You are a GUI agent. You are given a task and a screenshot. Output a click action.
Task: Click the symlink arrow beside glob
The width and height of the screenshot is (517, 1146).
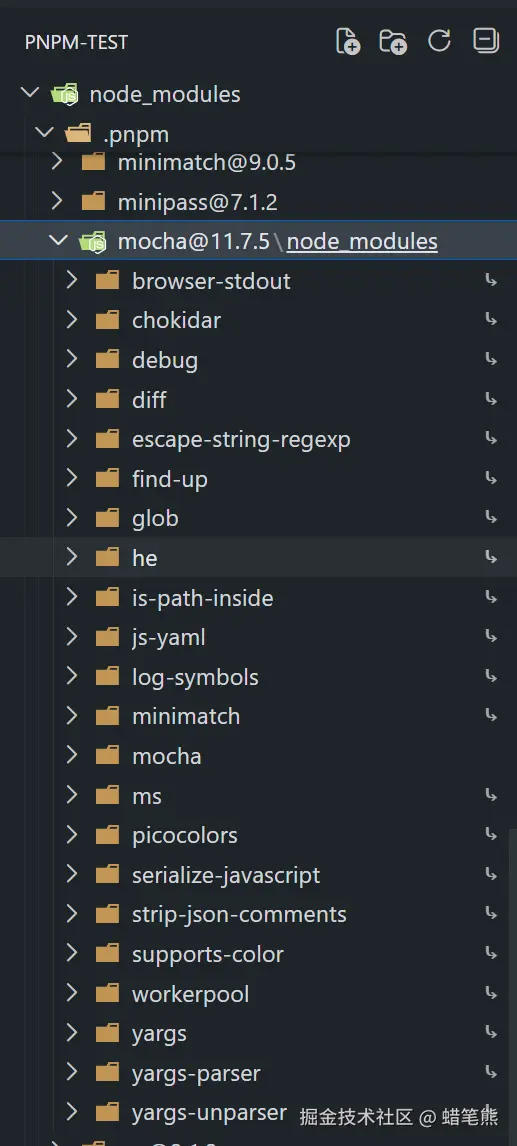pos(491,518)
